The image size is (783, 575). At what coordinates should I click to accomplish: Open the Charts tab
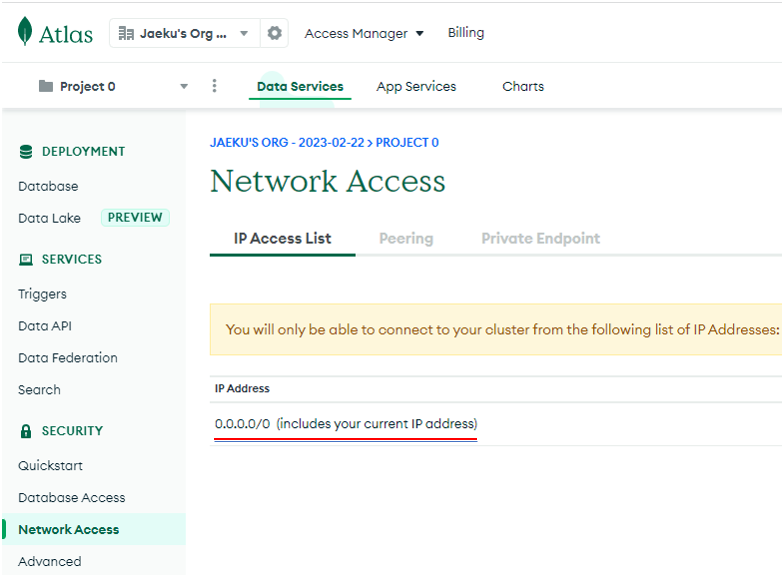click(x=523, y=86)
